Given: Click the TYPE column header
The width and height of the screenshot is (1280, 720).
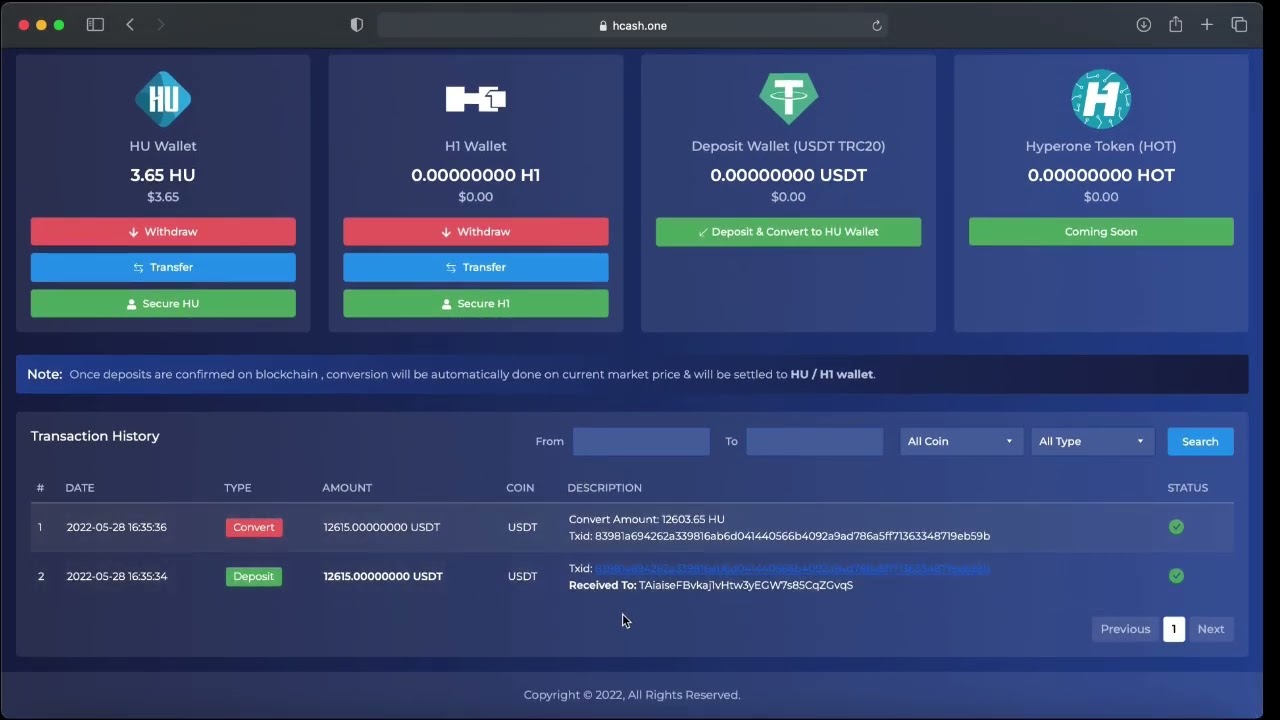Looking at the screenshot, I should click(x=238, y=488).
